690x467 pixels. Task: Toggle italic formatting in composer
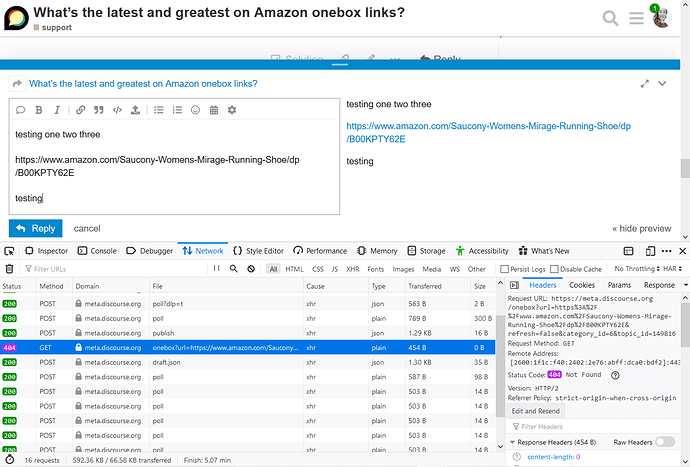pyautogui.click(x=57, y=110)
